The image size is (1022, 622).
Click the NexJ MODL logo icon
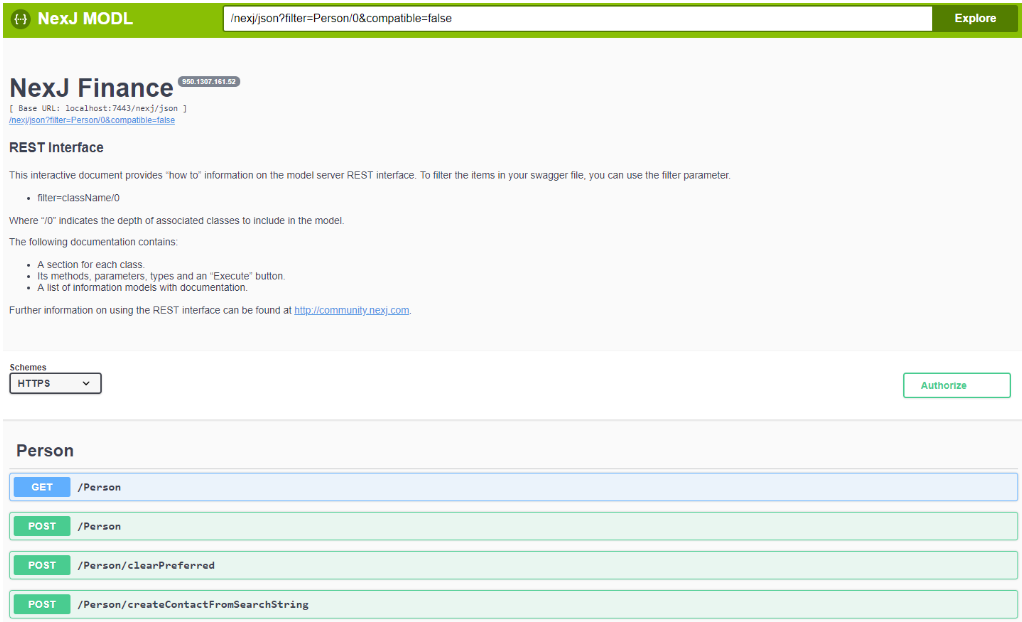[x=20, y=18]
